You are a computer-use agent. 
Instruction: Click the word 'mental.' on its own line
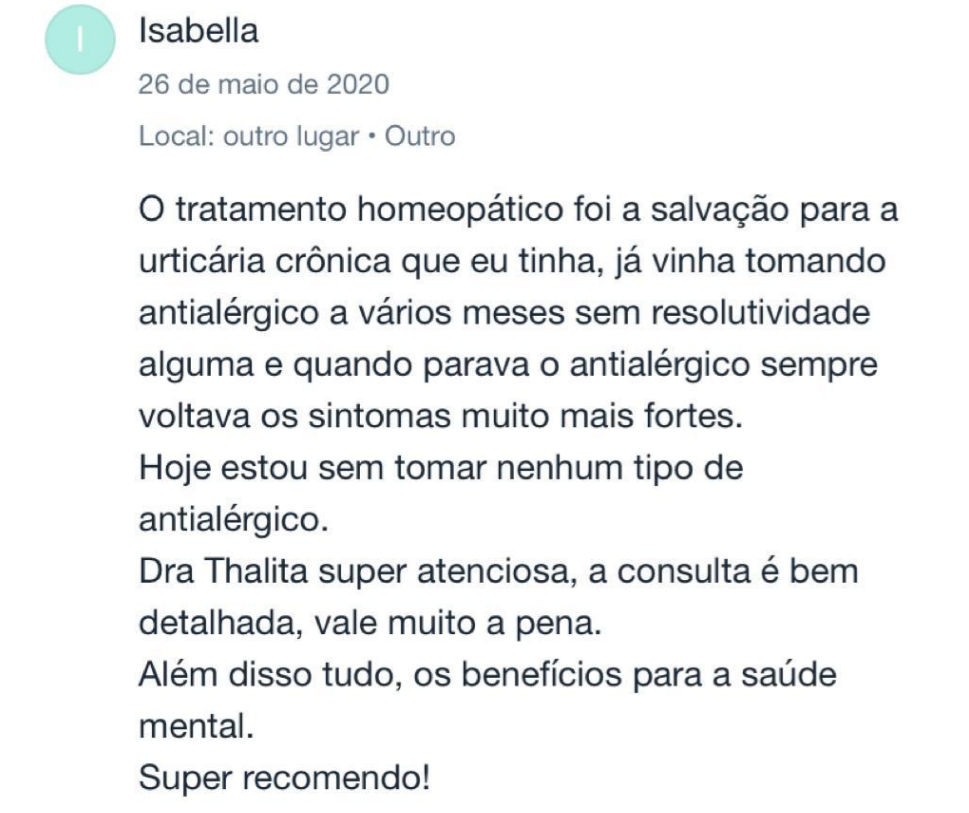click(197, 727)
